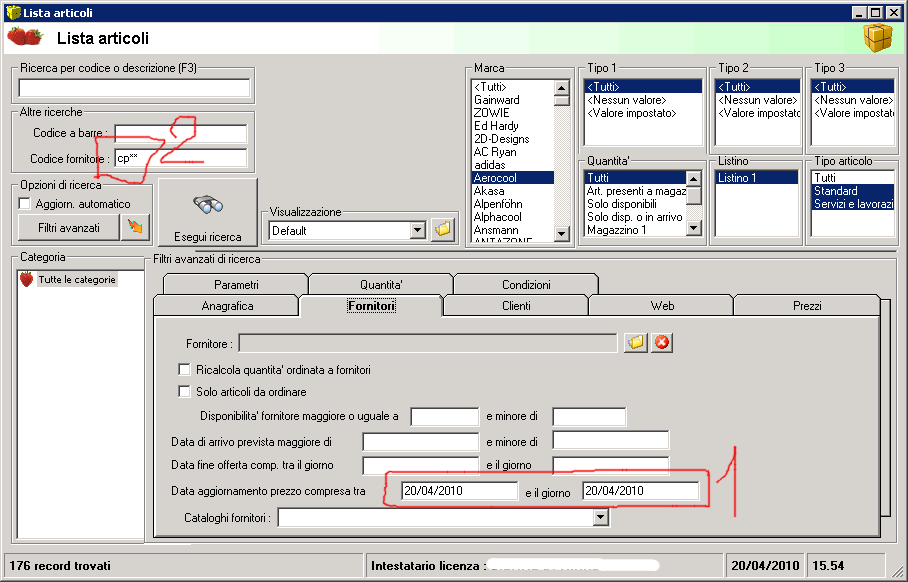Select 2D-Designs brand
The height and width of the screenshot is (582, 908).
(x=512, y=139)
